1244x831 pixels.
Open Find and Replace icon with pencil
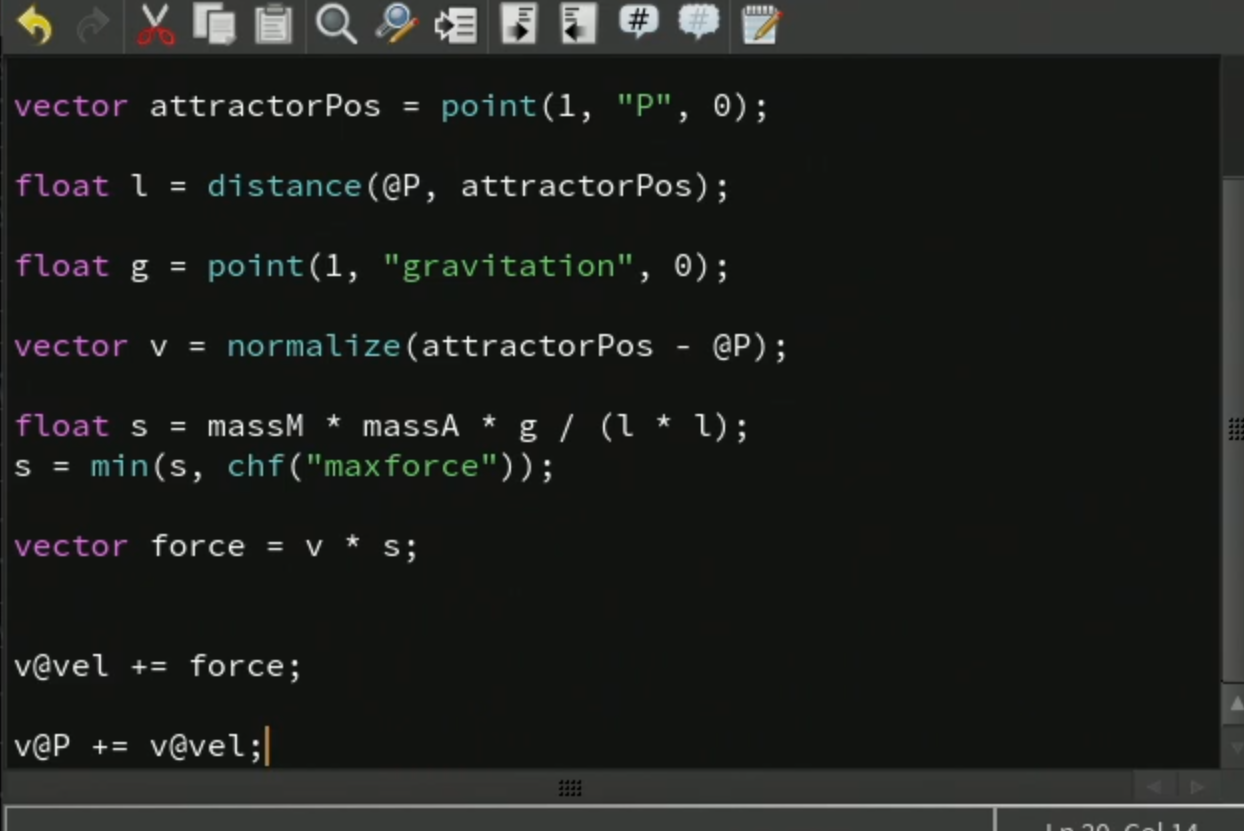pos(396,25)
